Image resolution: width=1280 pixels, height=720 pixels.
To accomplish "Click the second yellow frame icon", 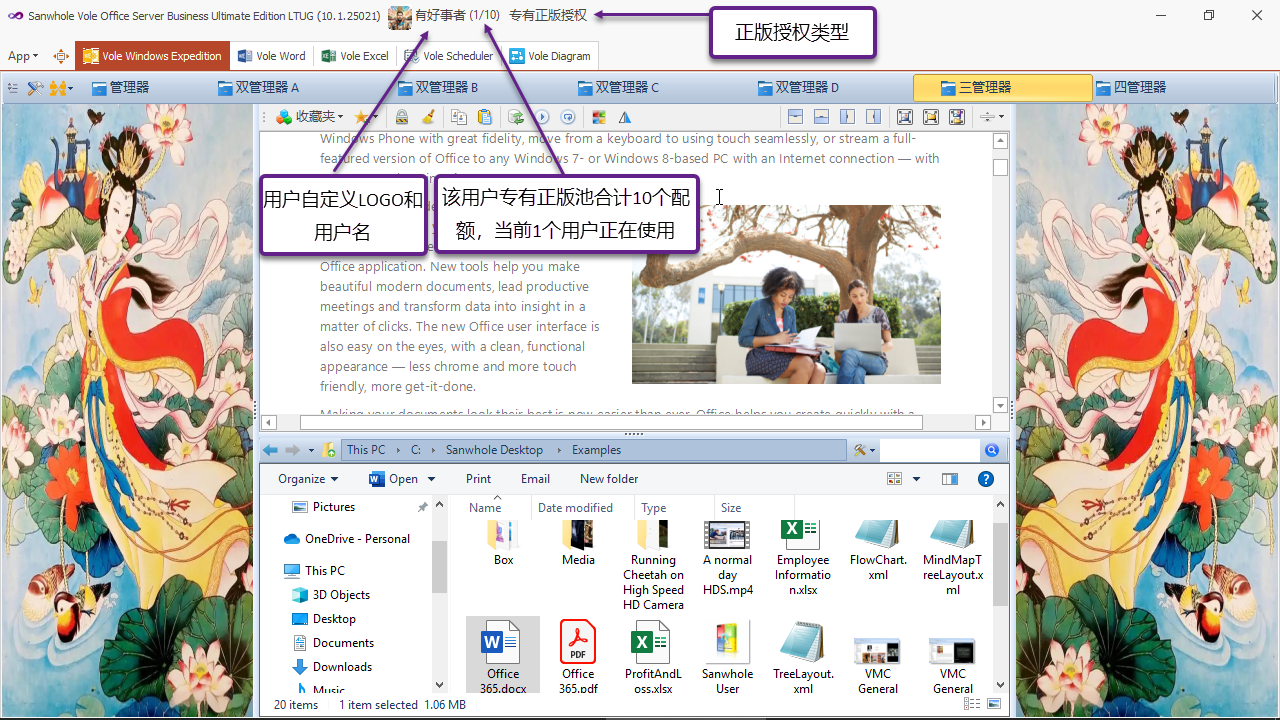I will pos(930,117).
